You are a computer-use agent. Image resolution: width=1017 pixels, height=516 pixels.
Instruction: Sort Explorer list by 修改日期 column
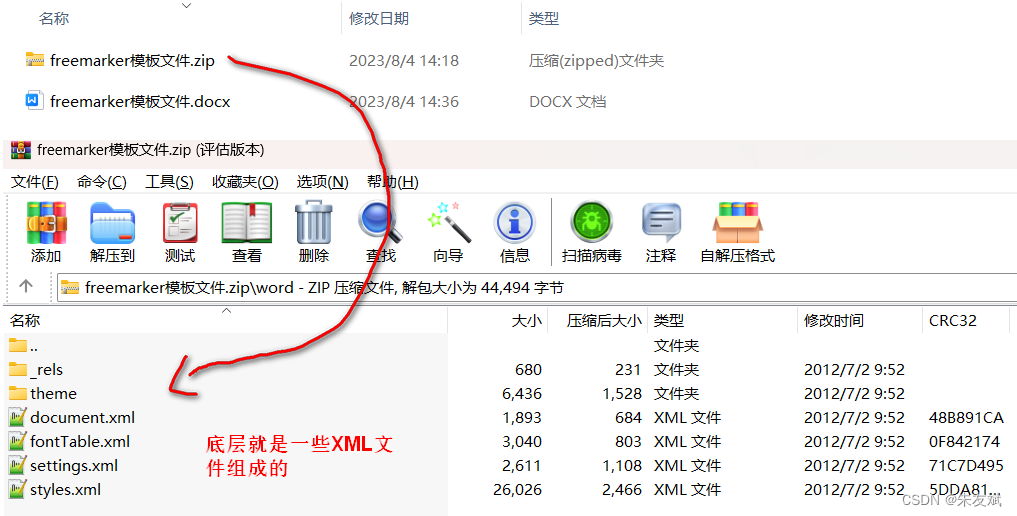[379, 19]
